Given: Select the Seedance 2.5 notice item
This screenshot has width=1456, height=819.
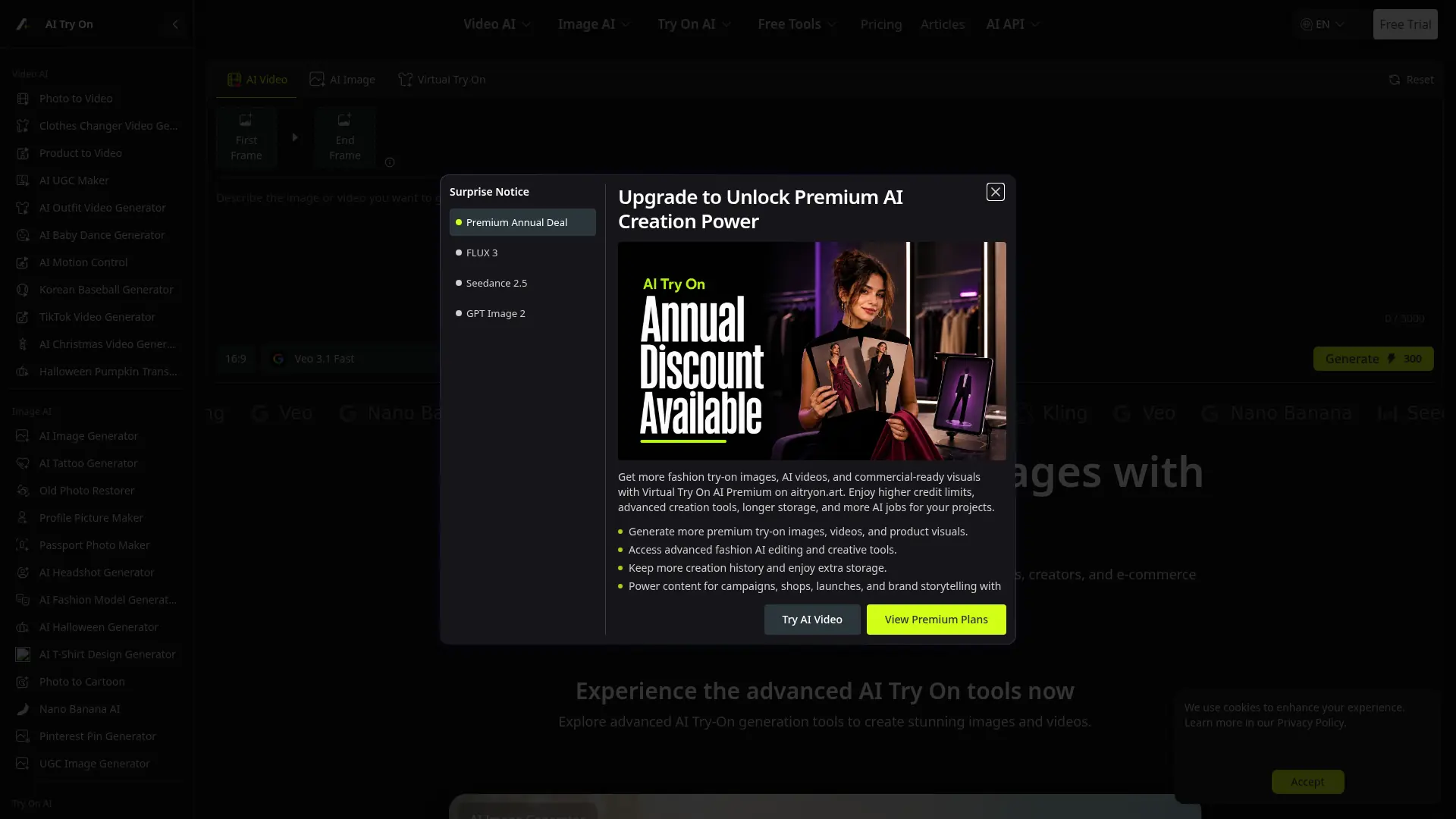Looking at the screenshot, I should click(x=522, y=283).
